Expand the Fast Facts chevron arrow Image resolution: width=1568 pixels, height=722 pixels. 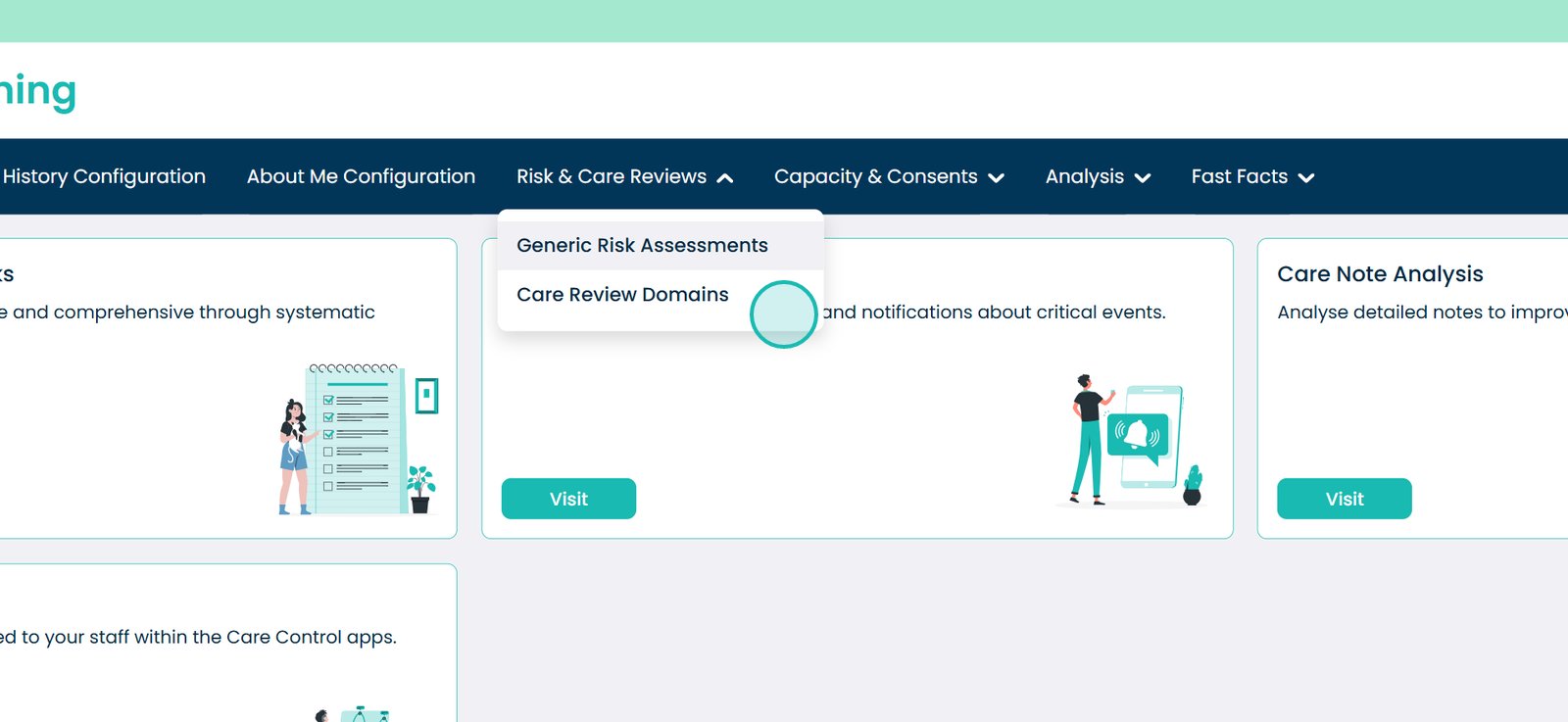coord(1305,177)
